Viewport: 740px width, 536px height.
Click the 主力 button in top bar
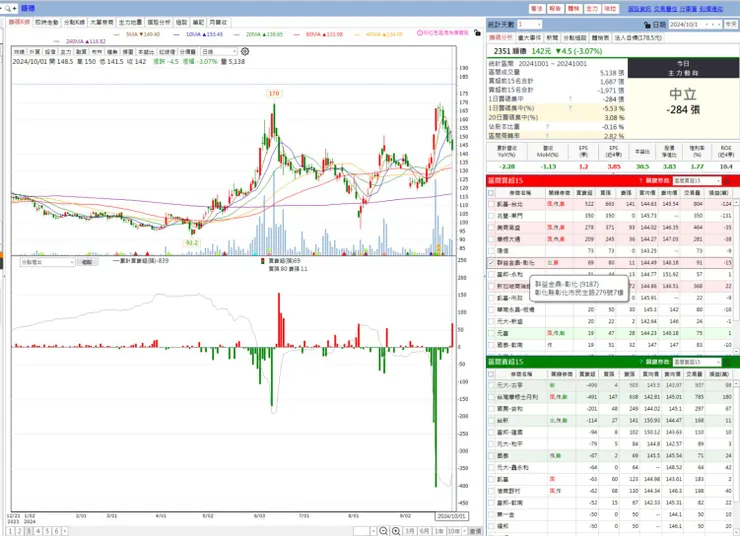[x=592, y=8]
